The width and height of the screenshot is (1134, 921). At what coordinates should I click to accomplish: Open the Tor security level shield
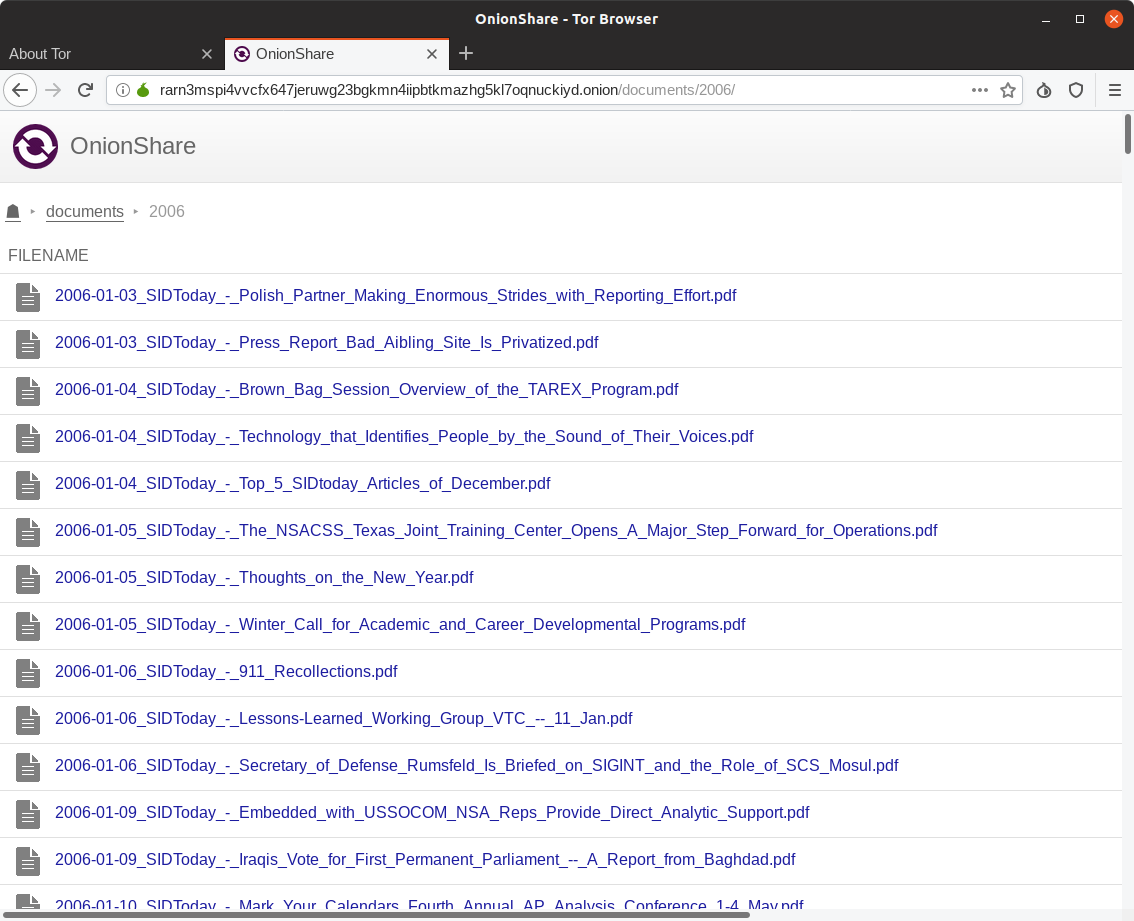pyautogui.click(x=1076, y=90)
